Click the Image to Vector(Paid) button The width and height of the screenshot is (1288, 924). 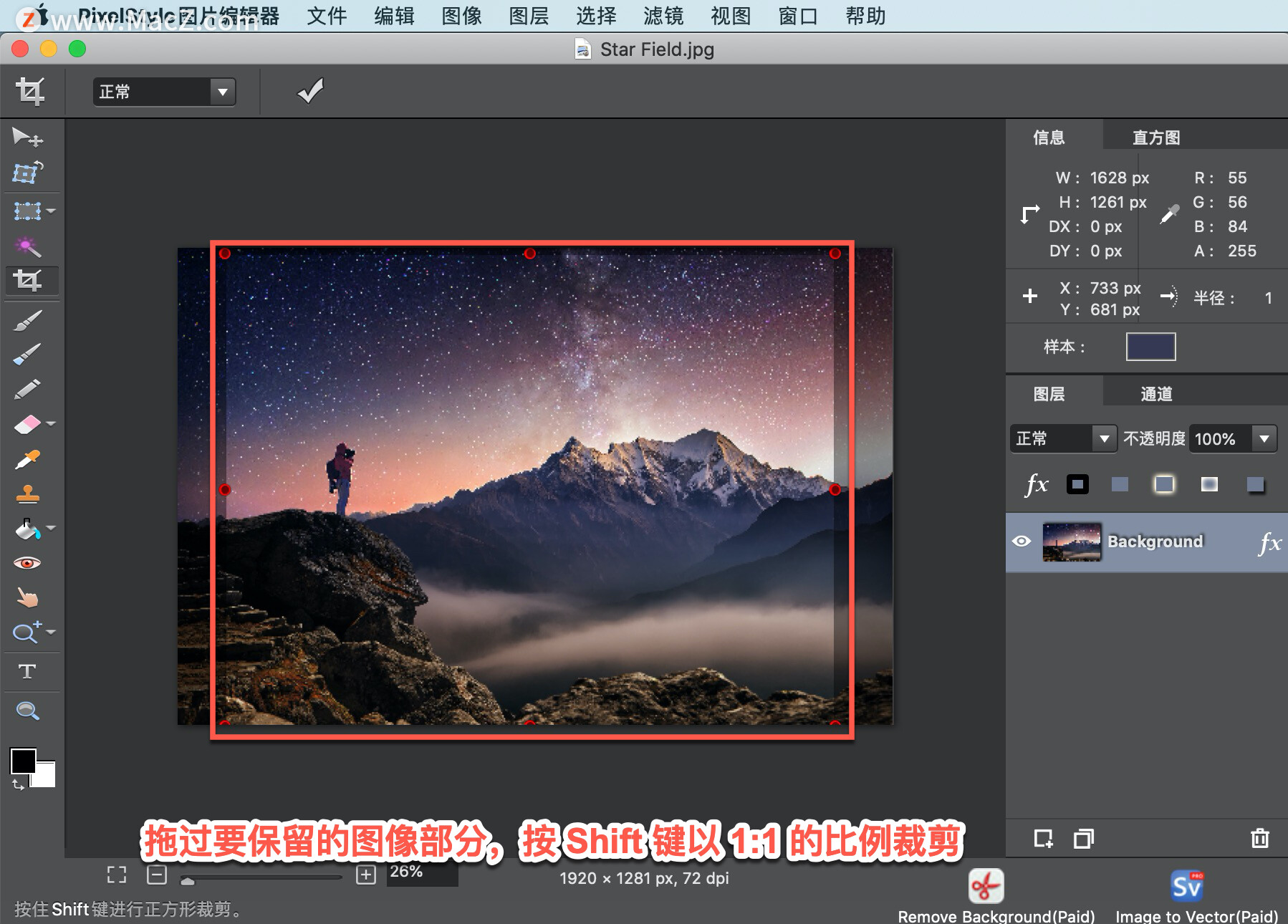(1186, 885)
